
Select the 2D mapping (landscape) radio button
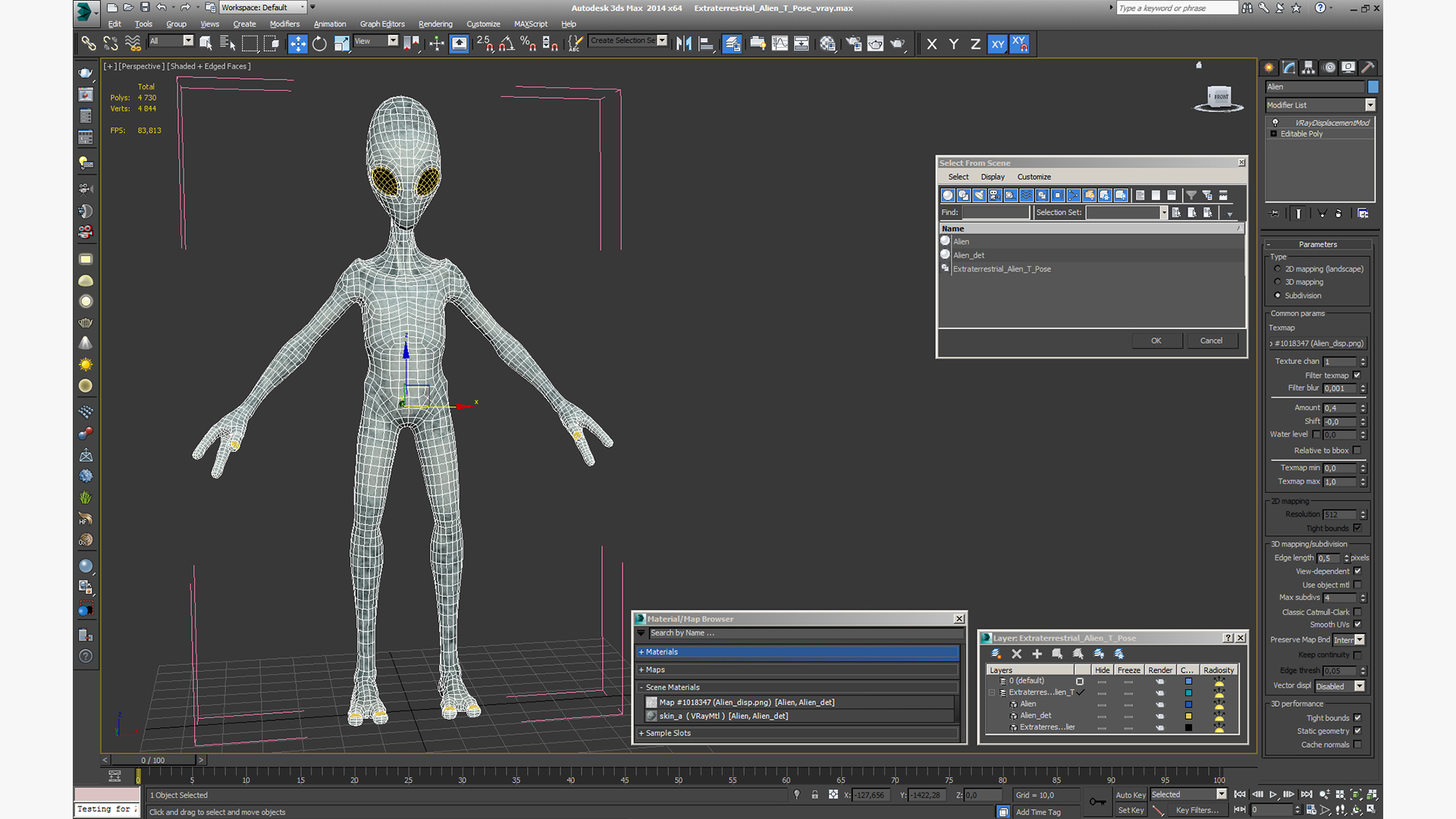pyautogui.click(x=1278, y=269)
